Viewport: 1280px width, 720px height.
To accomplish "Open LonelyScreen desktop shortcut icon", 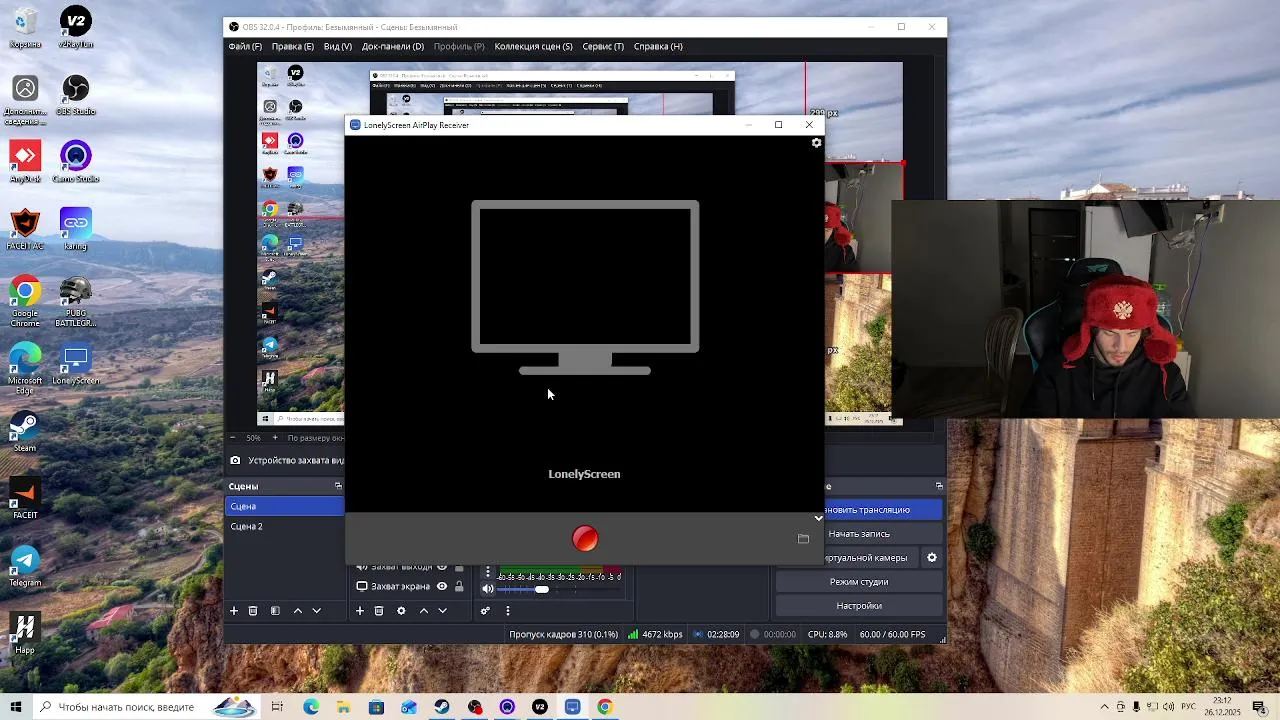I will [75, 365].
